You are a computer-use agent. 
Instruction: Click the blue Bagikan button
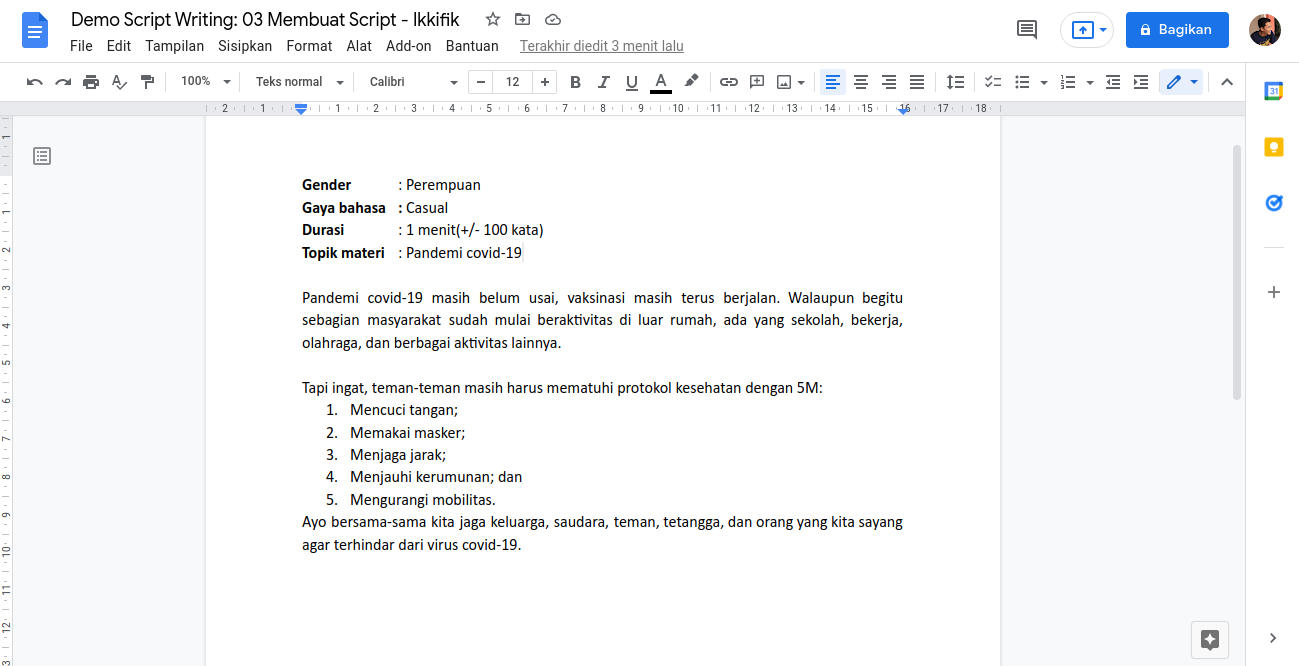point(1176,30)
